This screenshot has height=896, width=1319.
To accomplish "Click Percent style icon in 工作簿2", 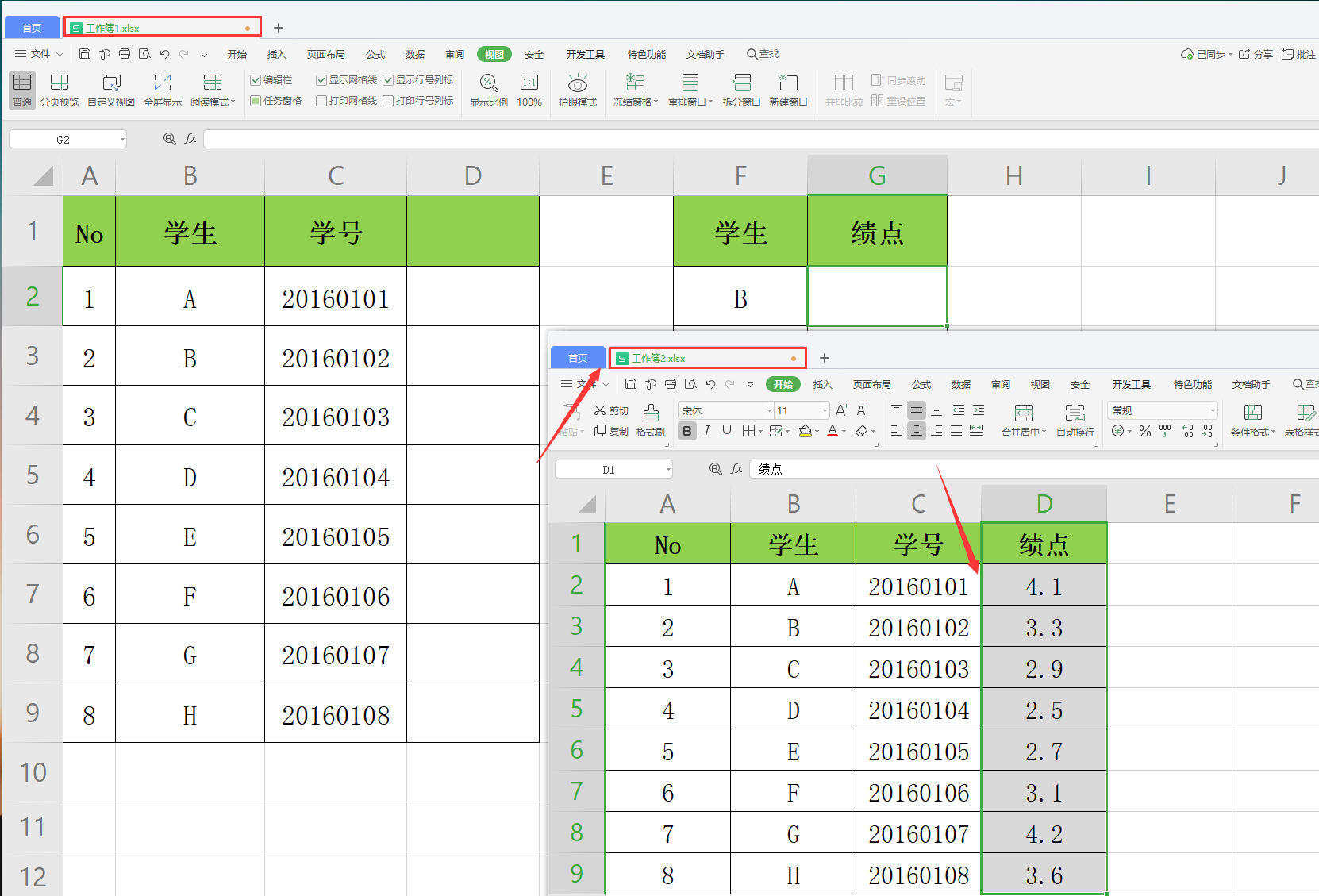I will point(1144,431).
